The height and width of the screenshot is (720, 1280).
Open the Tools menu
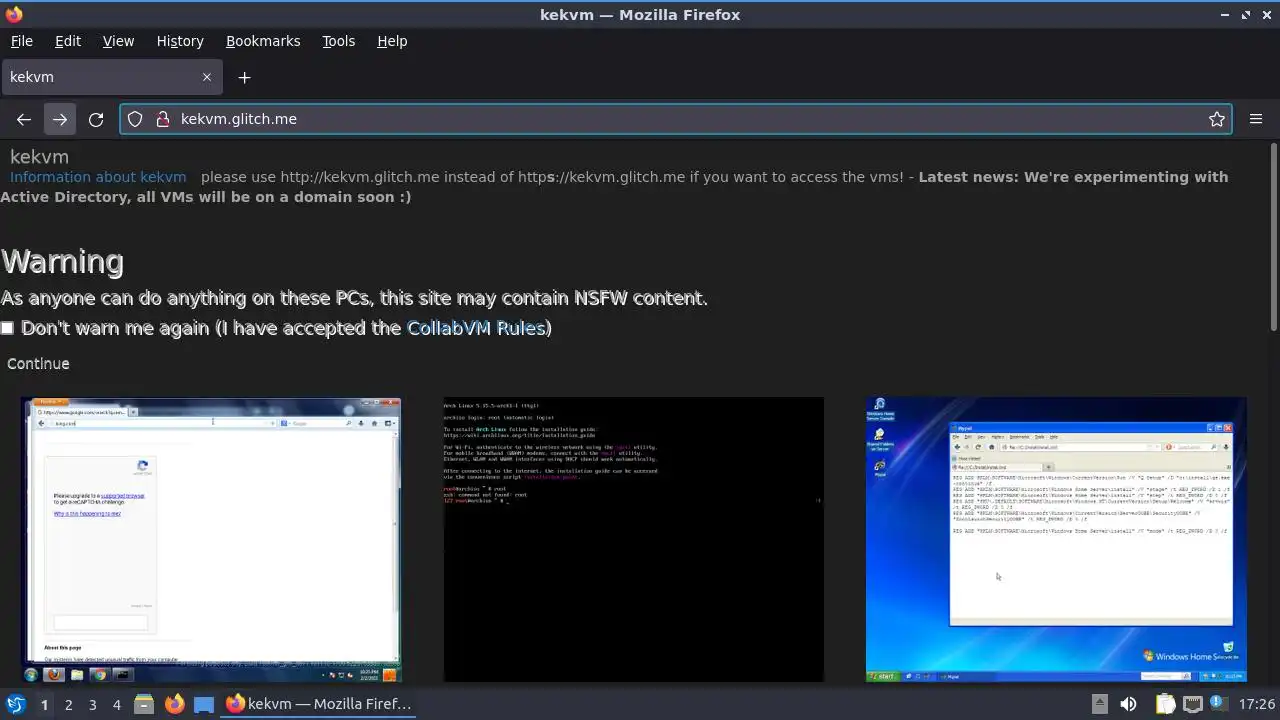point(339,41)
